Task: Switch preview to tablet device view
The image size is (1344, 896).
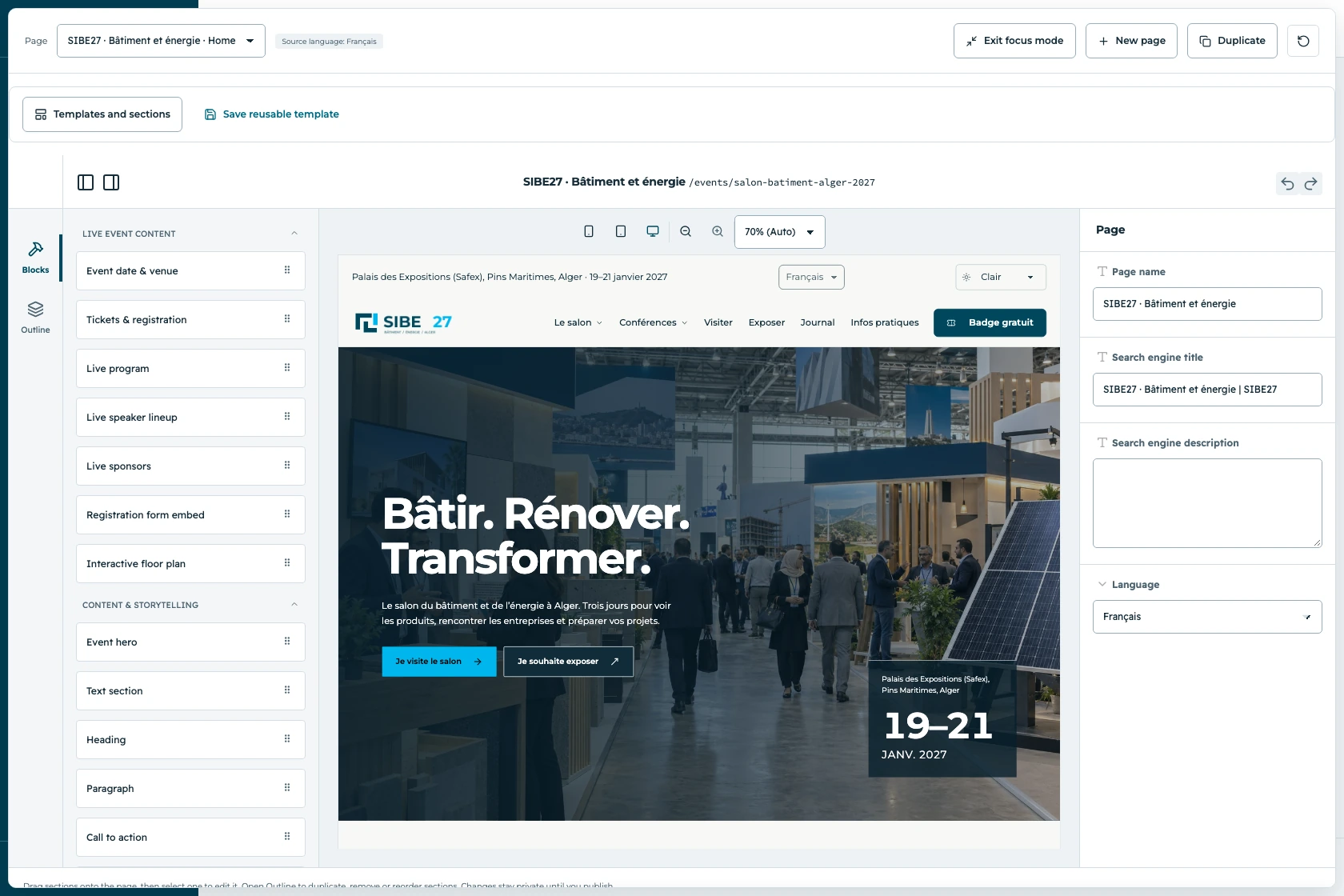Action: [621, 231]
